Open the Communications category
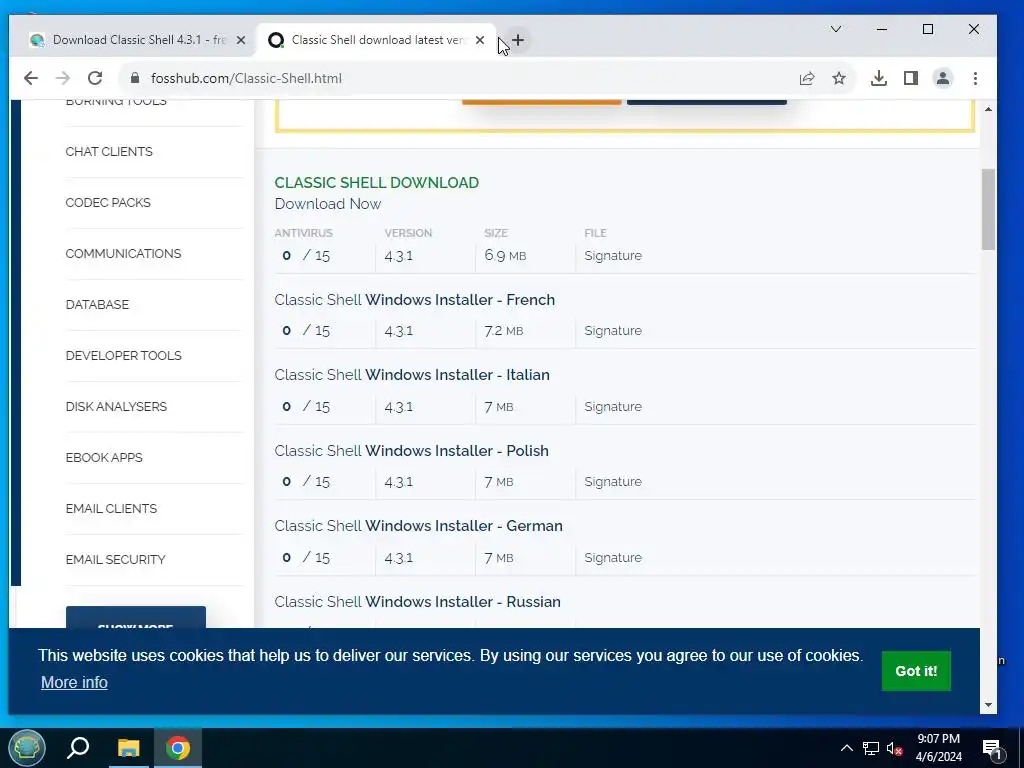Image resolution: width=1024 pixels, height=768 pixels. pos(123,253)
